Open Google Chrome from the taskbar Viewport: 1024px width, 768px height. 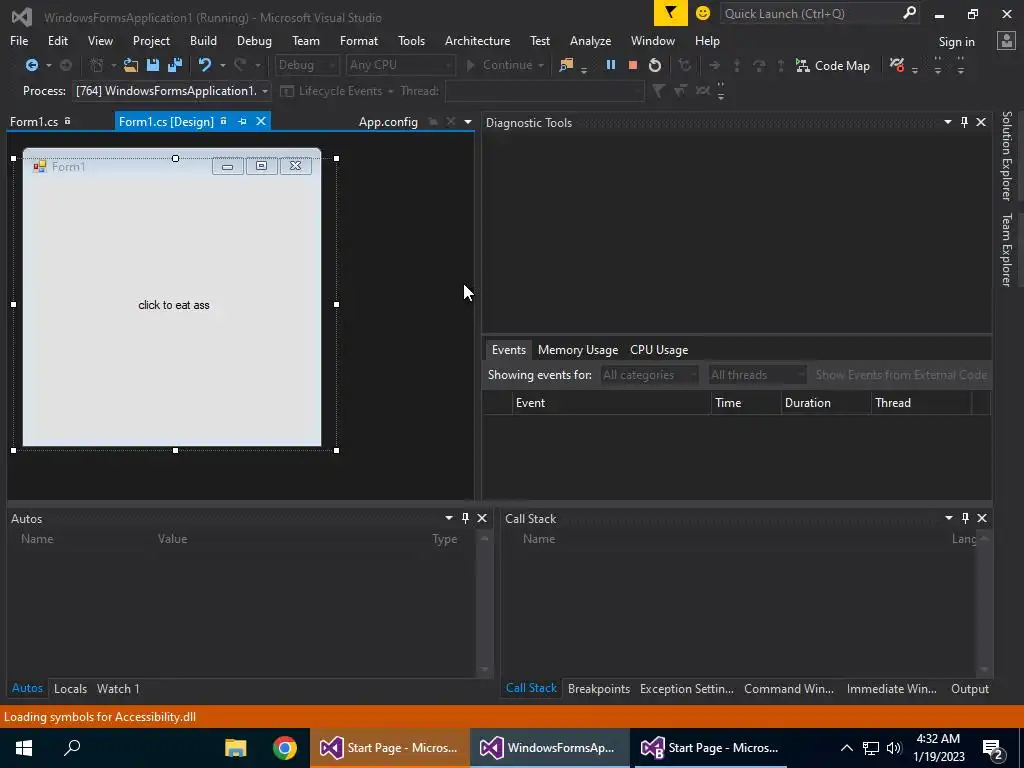coord(285,748)
